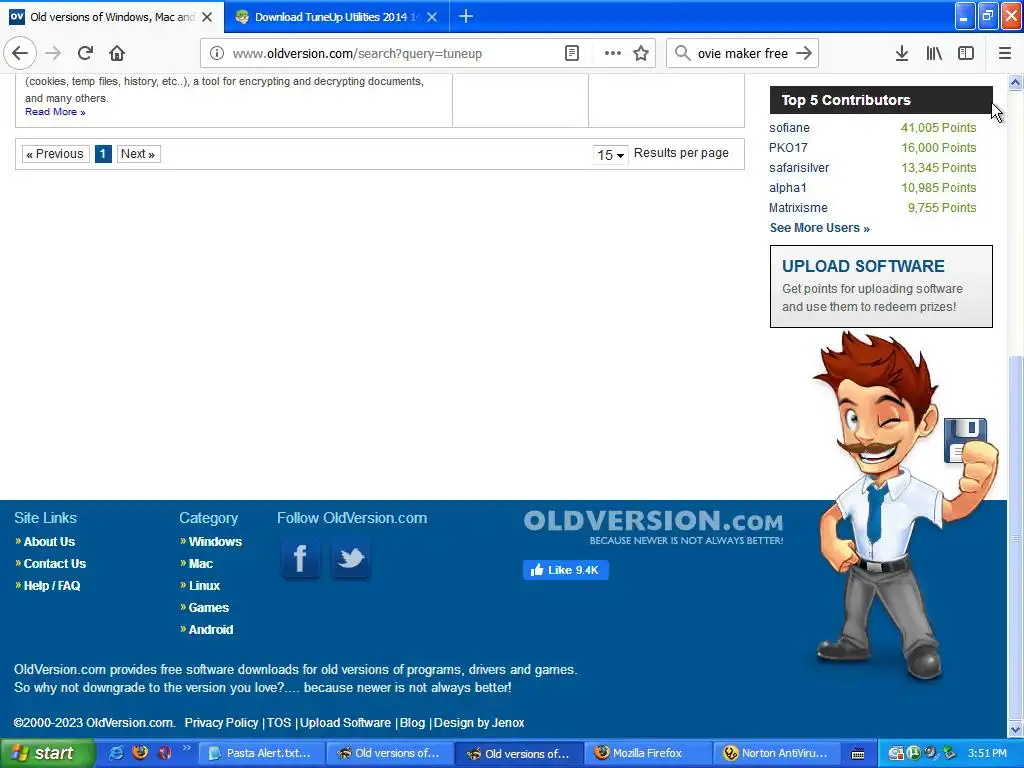Click the Facebook icon in footer

(x=300, y=558)
